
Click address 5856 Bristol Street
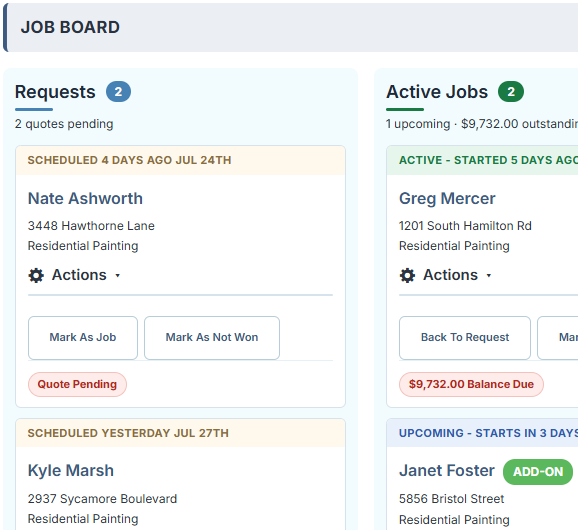(x=451, y=499)
